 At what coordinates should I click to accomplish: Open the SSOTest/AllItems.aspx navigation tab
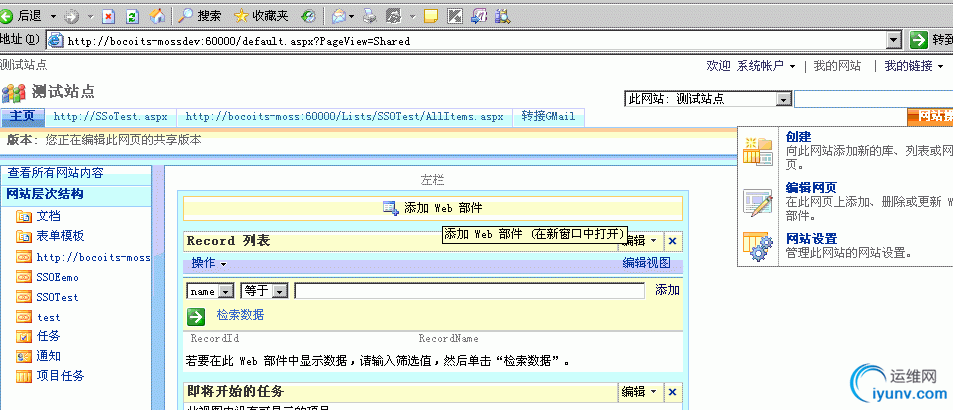pos(345,117)
